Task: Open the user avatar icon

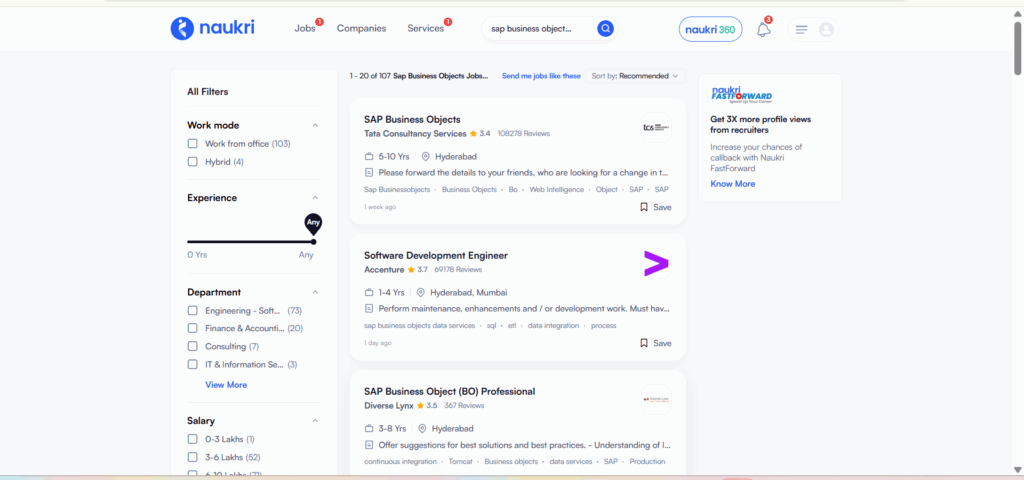Action: pyautogui.click(x=826, y=29)
